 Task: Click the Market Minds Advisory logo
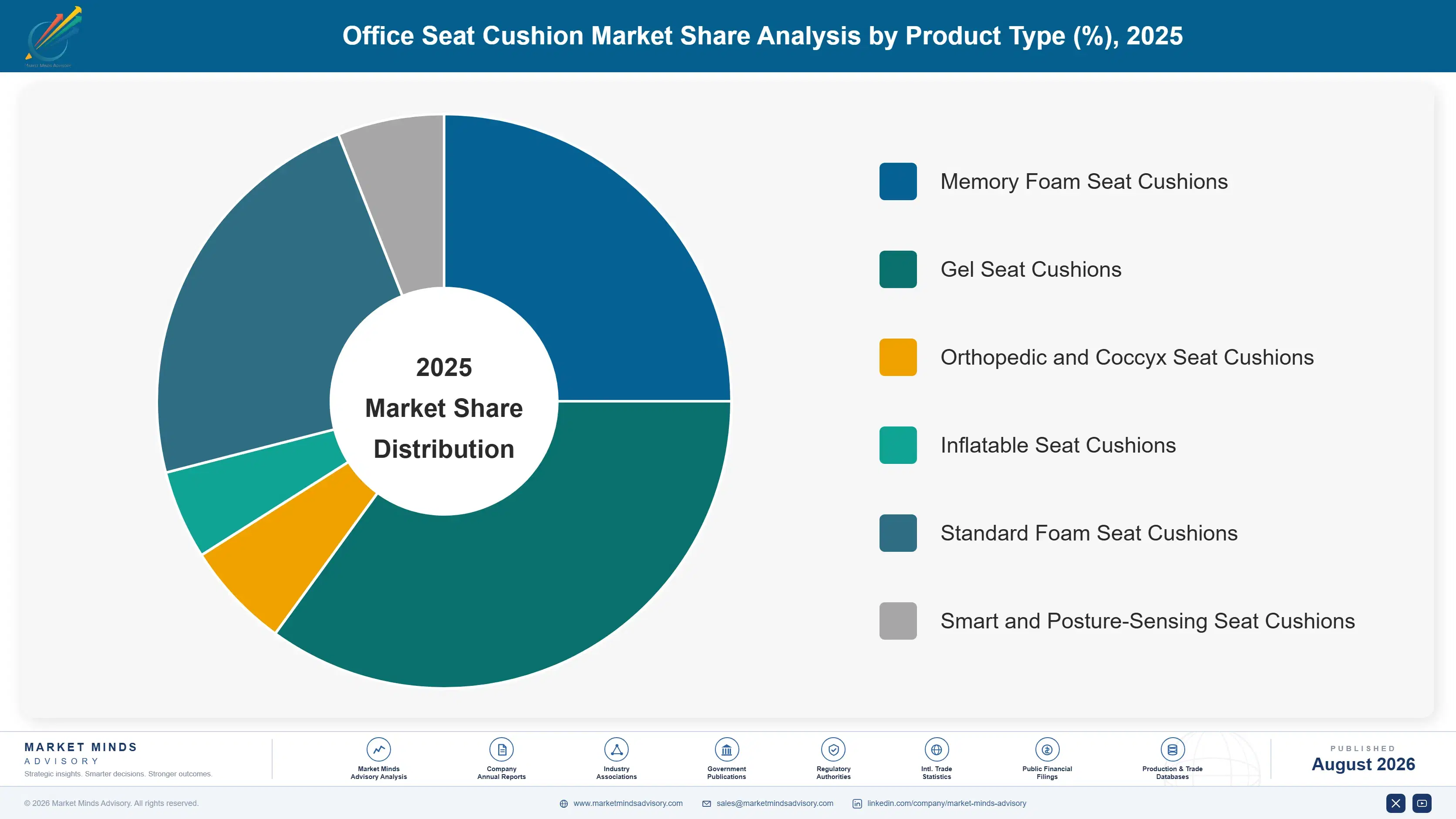53,37
